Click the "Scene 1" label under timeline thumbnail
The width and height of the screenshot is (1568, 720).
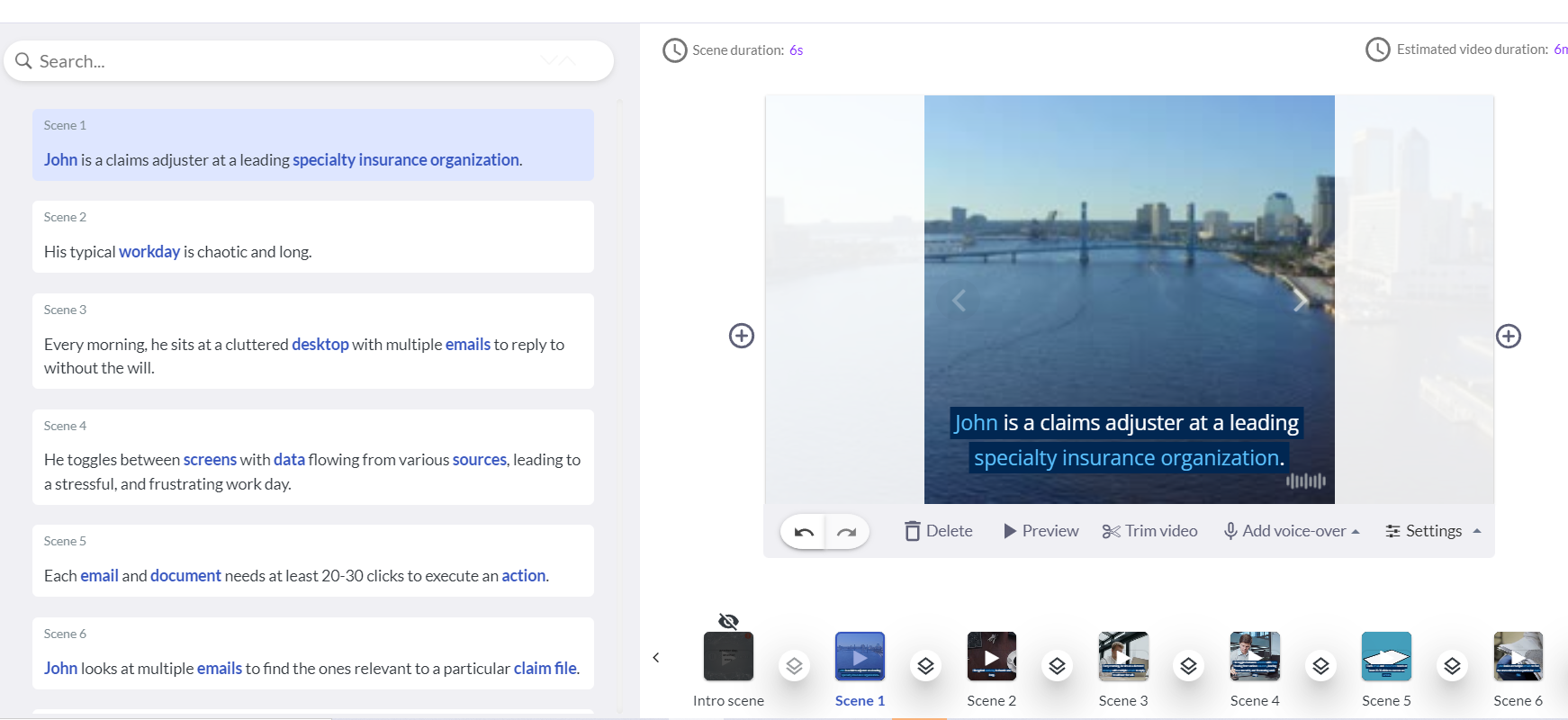[x=860, y=700]
